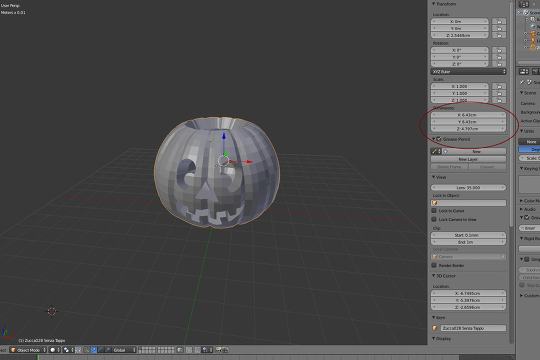
Task: Select the rotate manipulator icon
Action: 101,350
